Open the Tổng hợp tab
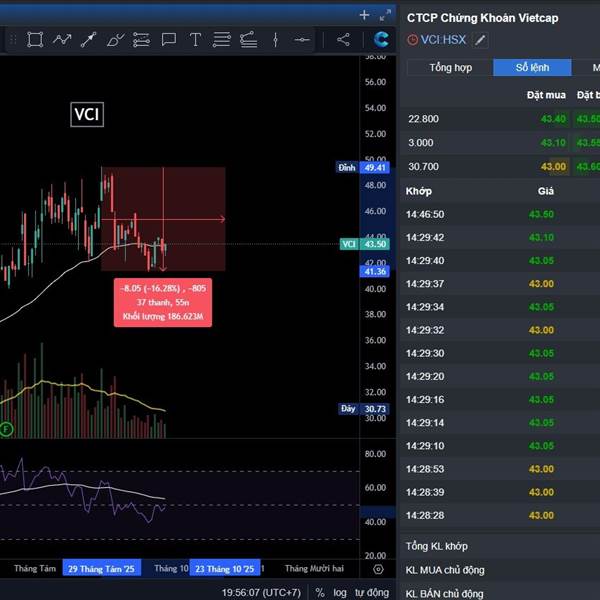This screenshot has height=600, width=600. pos(450,68)
